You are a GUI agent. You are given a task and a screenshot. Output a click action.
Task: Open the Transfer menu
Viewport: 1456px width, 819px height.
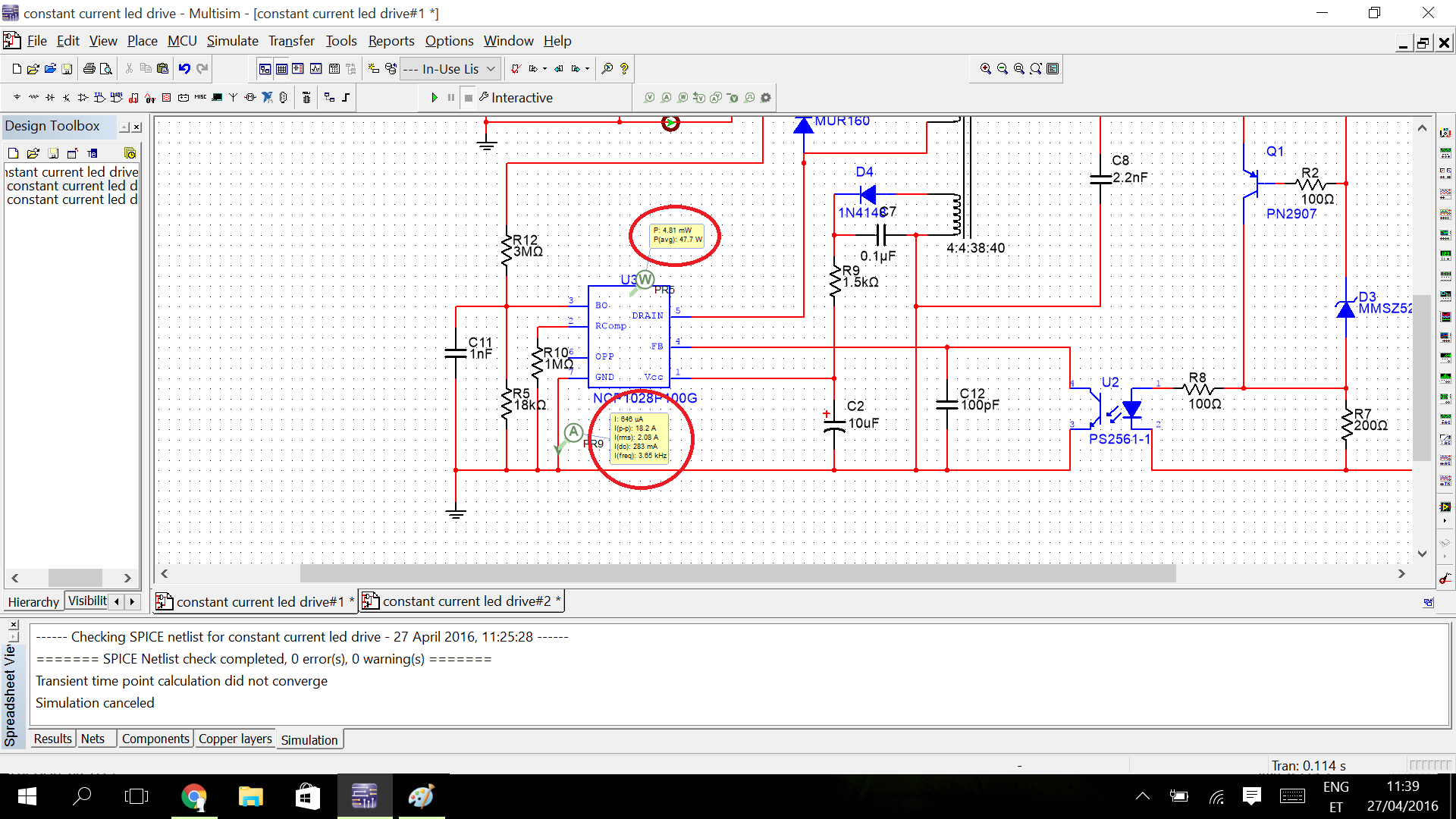(291, 41)
